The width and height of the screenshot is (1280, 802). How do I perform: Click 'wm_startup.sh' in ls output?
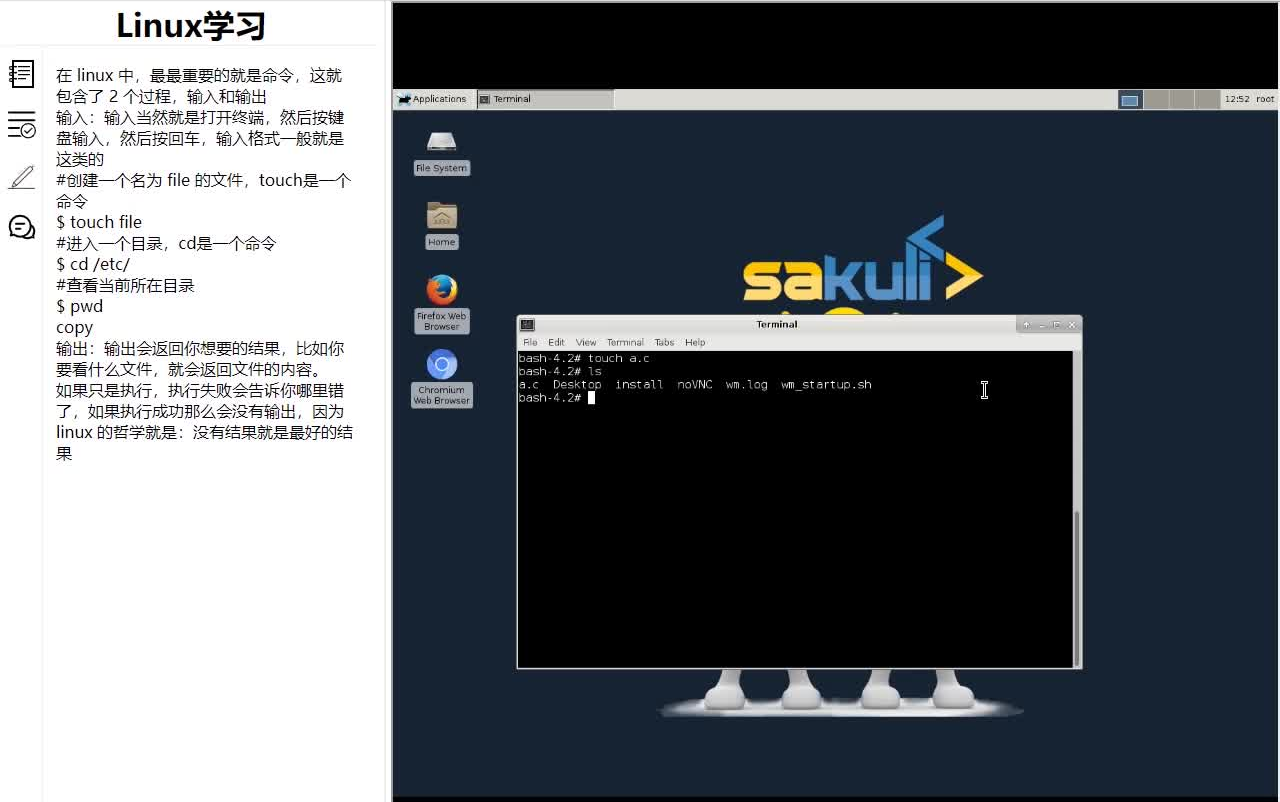826,384
